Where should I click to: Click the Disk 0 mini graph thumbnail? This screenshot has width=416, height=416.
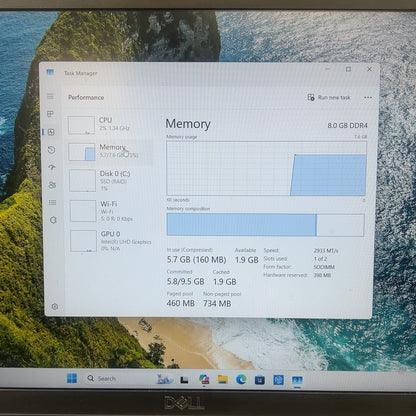[x=82, y=180]
